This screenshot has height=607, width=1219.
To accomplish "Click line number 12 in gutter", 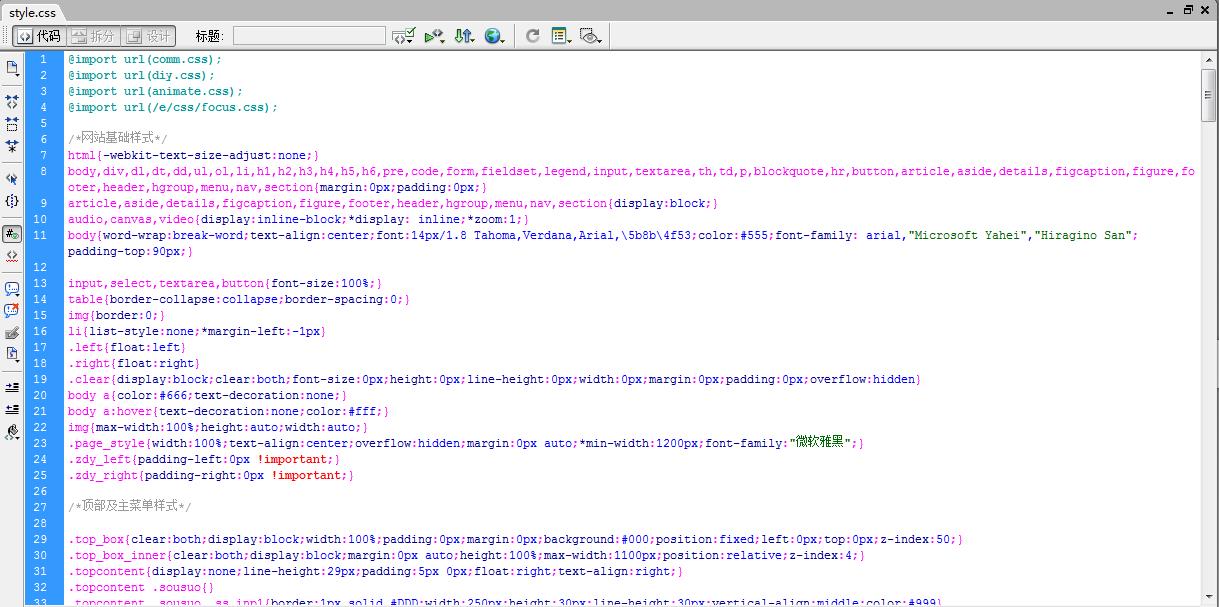I will tap(40, 267).
